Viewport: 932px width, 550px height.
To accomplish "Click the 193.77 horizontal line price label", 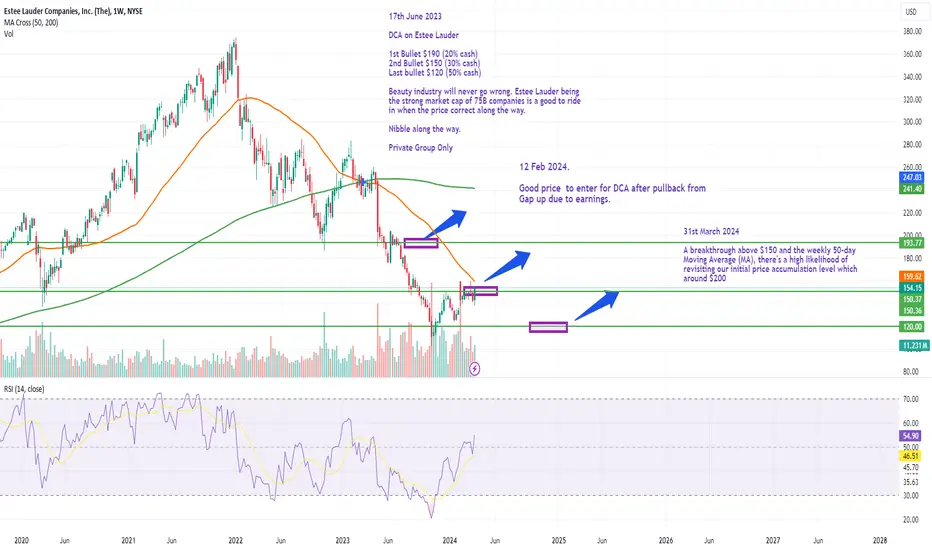I will (912, 243).
